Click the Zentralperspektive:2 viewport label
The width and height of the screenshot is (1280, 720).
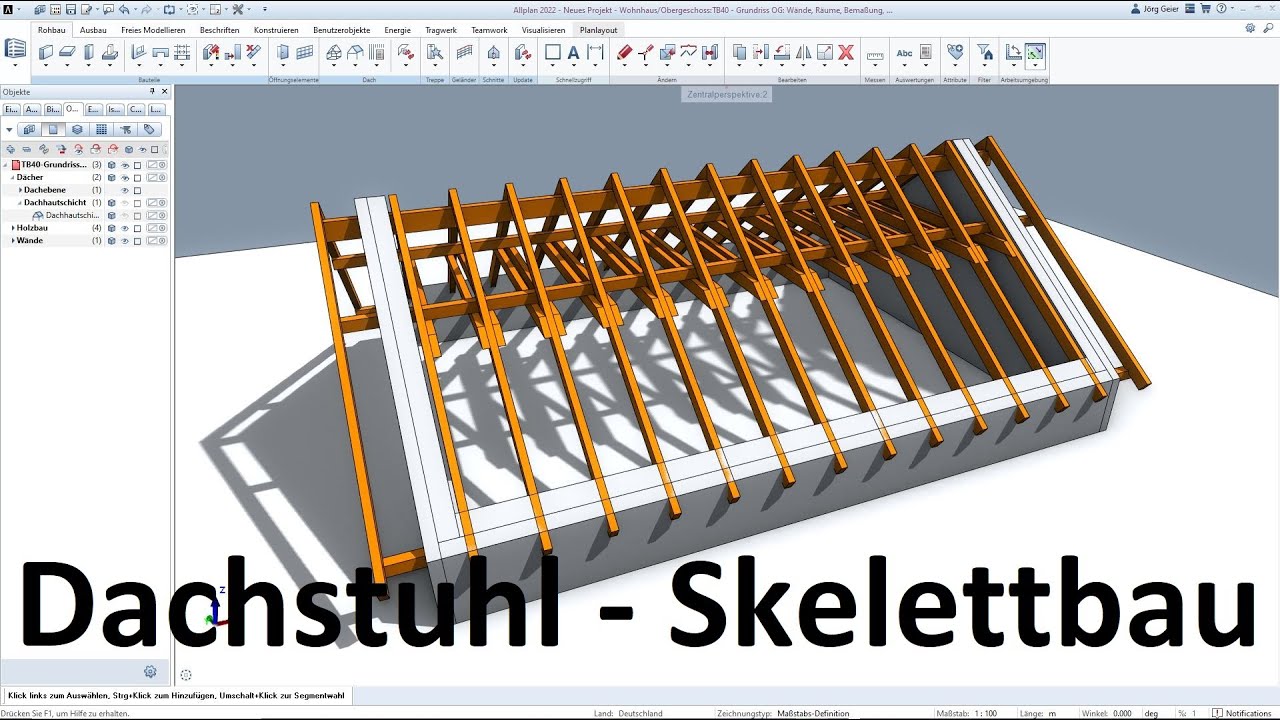click(727, 94)
